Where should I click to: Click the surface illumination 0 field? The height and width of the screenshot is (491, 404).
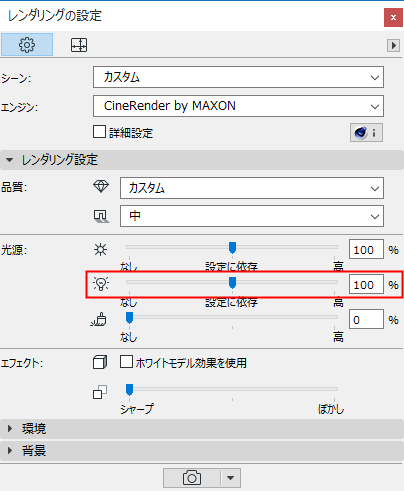pos(366,319)
